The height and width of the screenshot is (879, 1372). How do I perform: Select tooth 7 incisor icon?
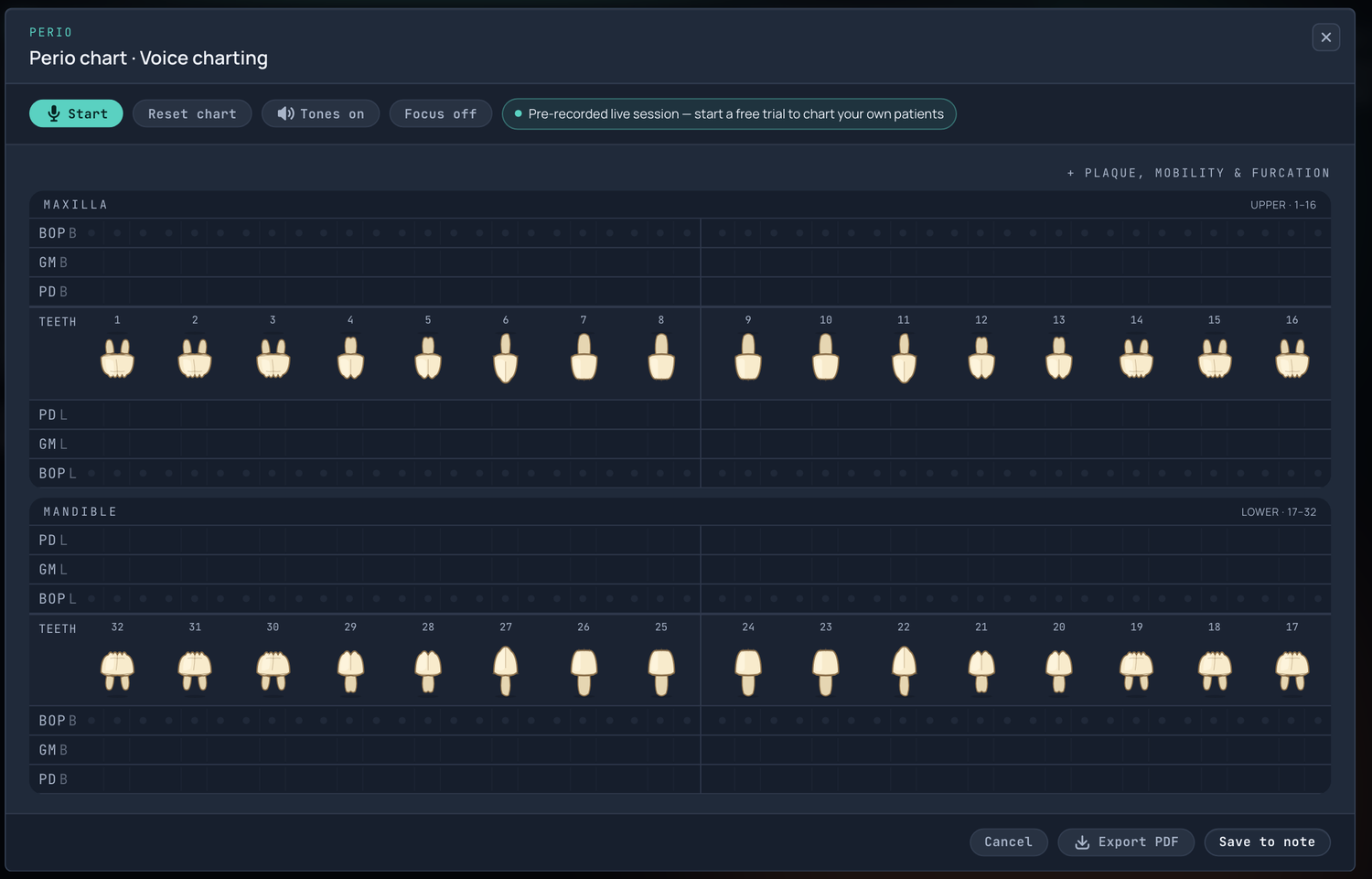click(584, 357)
